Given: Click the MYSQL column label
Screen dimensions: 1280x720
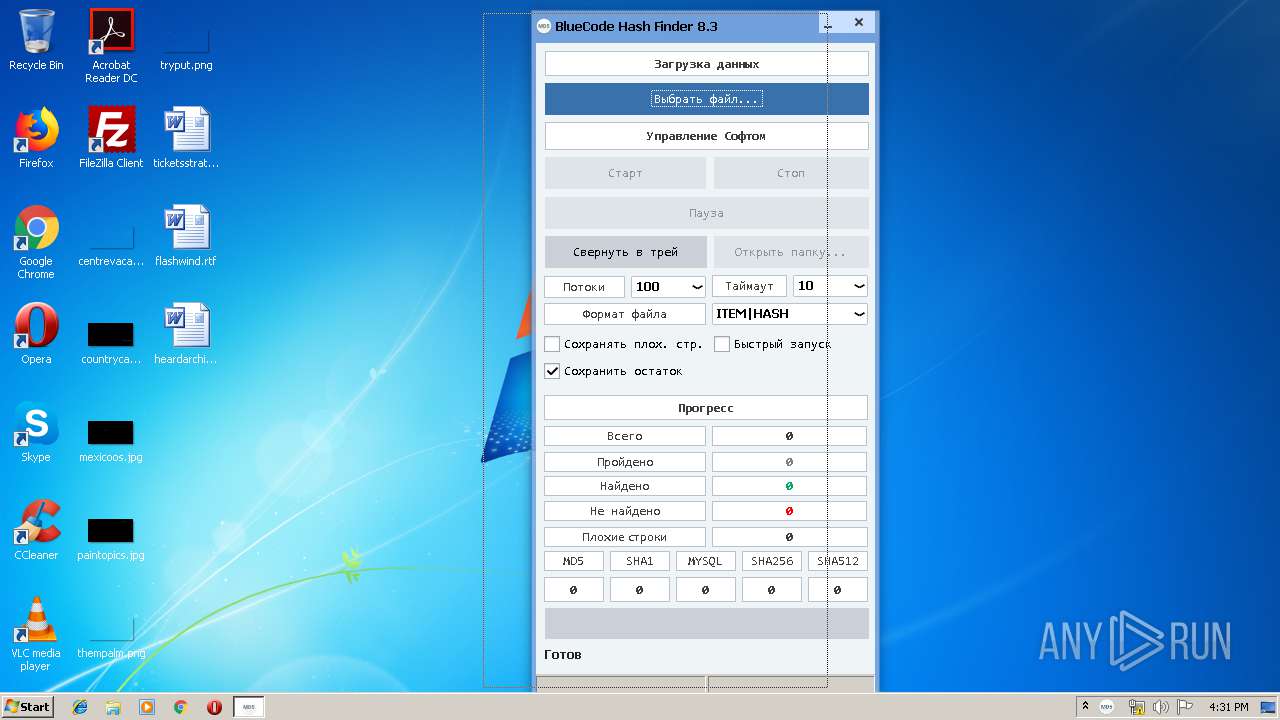Looking at the screenshot, I should coord(706,561).
